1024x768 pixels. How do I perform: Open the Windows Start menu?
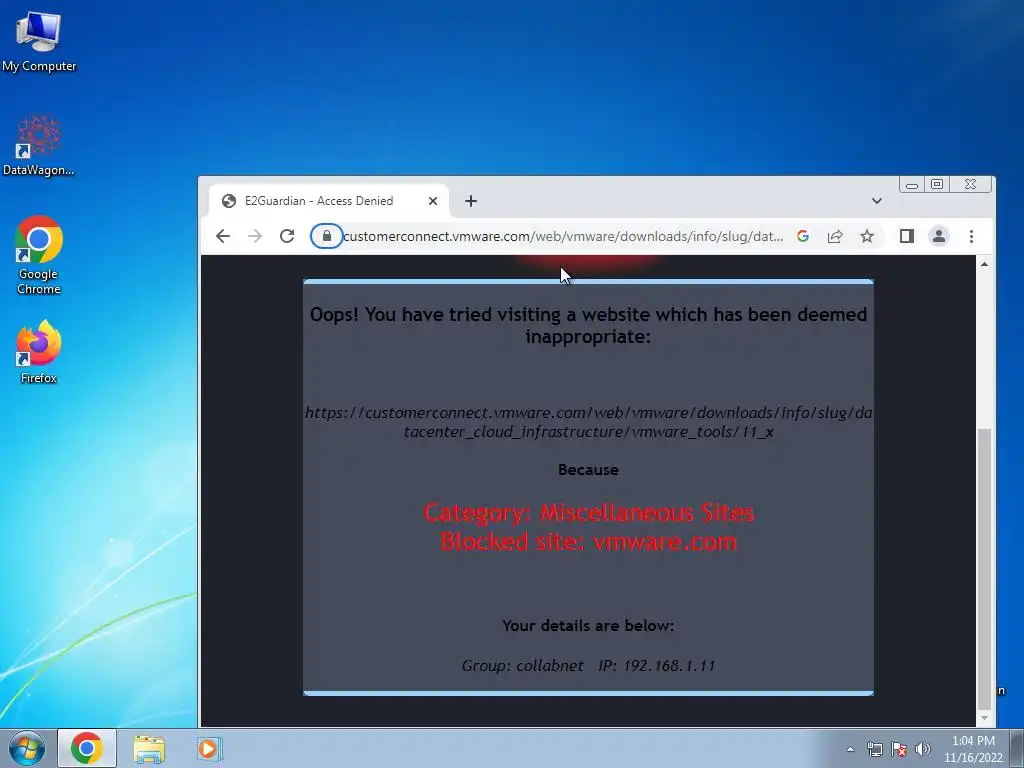click(x=27, y=748)
